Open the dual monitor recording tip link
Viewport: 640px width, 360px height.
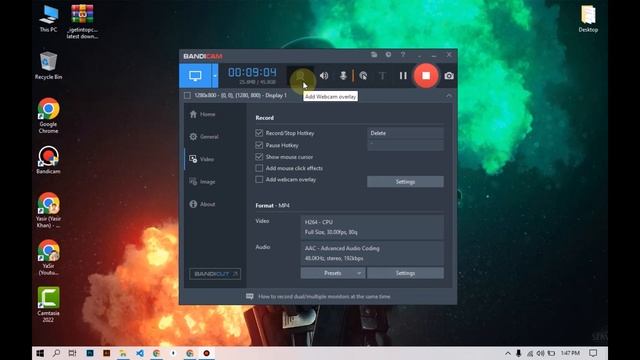coord(324,296)
